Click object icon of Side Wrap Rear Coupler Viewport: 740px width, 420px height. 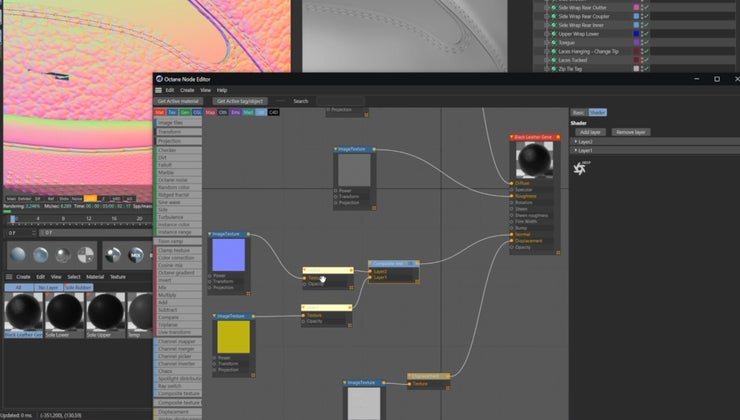(x=554, y=17)
